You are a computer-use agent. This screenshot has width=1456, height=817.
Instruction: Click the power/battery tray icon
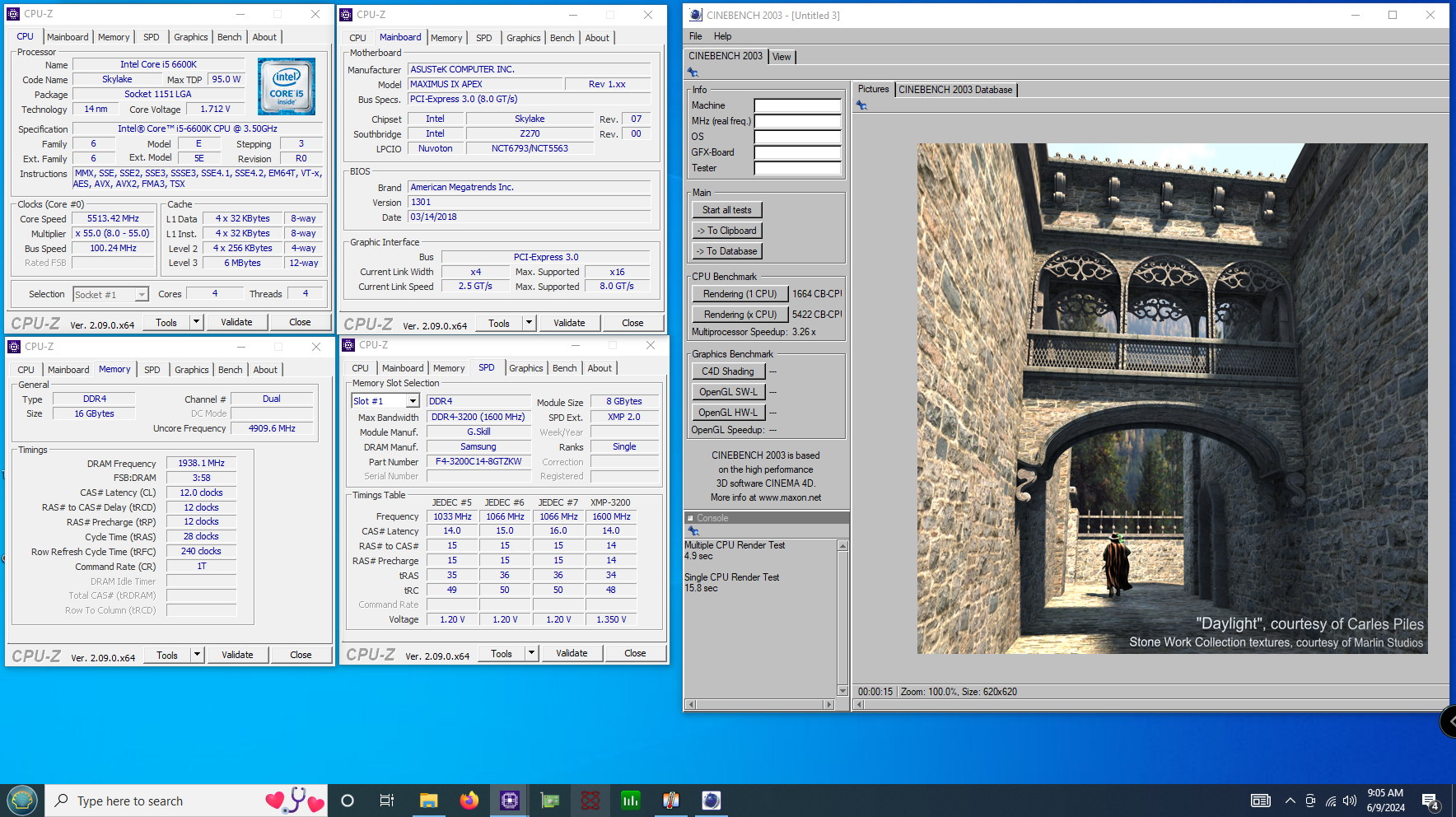pos(1311,801)
